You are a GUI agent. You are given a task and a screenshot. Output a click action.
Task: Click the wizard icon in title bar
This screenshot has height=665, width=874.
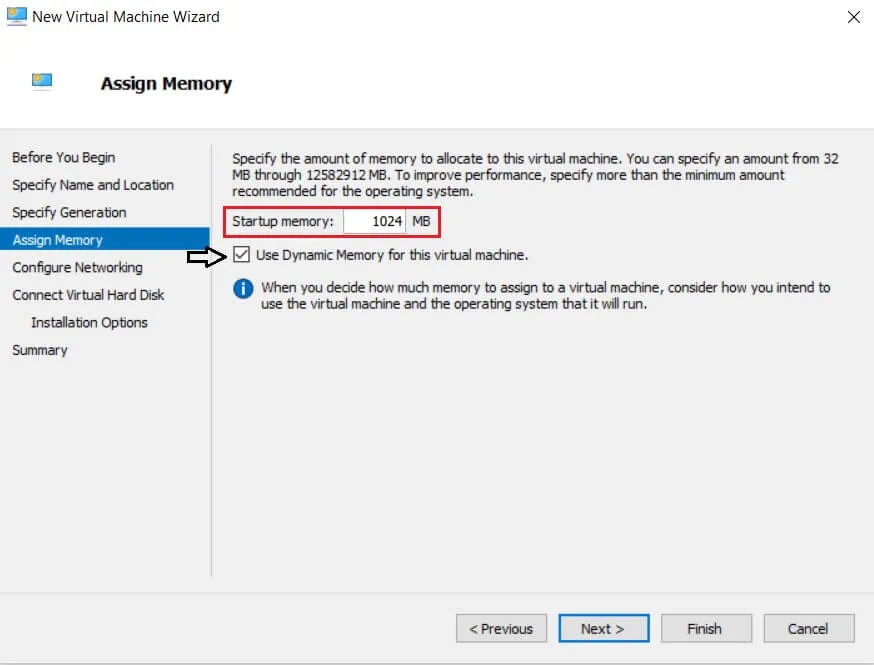[x=17, y=17]
